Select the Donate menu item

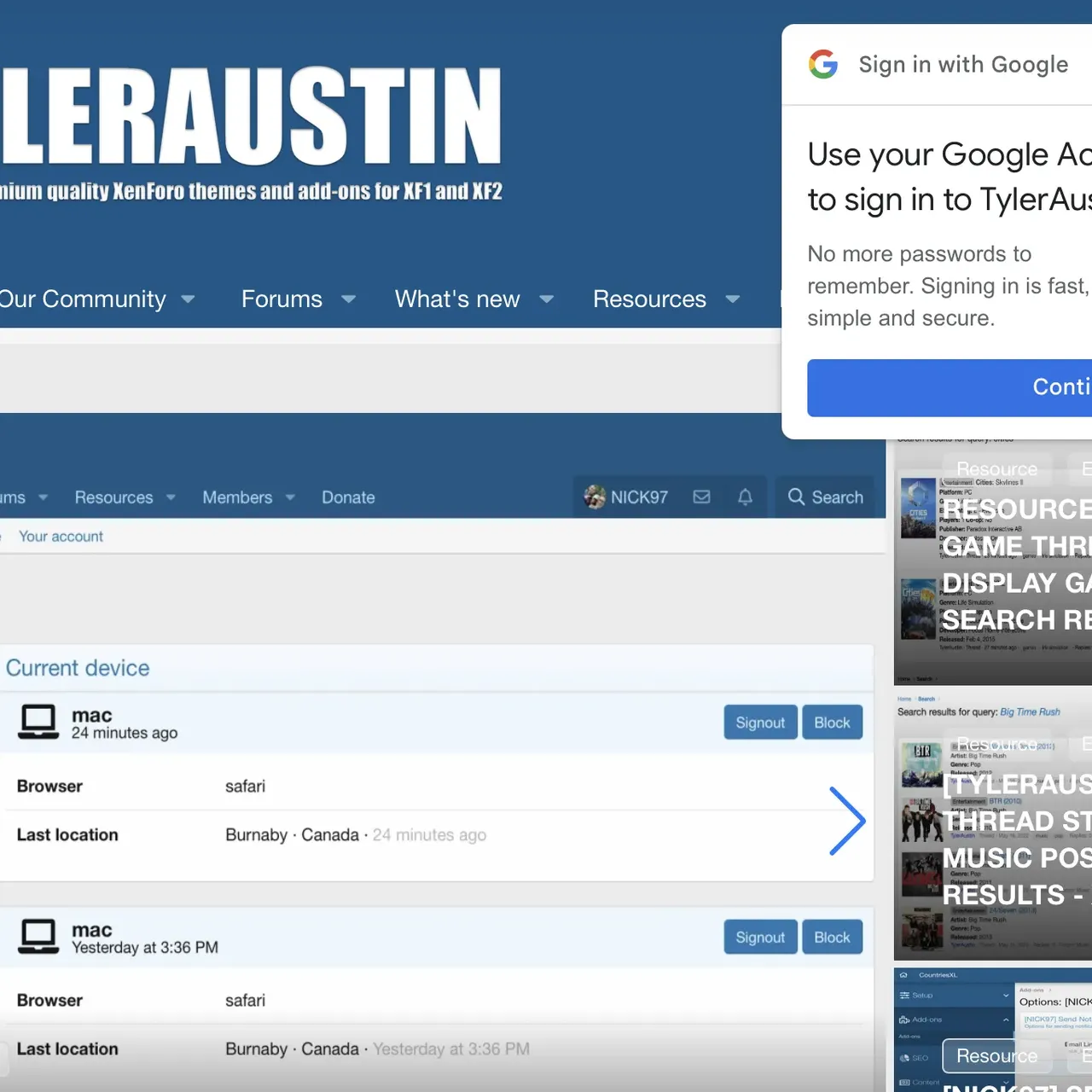tap(348, 497)
